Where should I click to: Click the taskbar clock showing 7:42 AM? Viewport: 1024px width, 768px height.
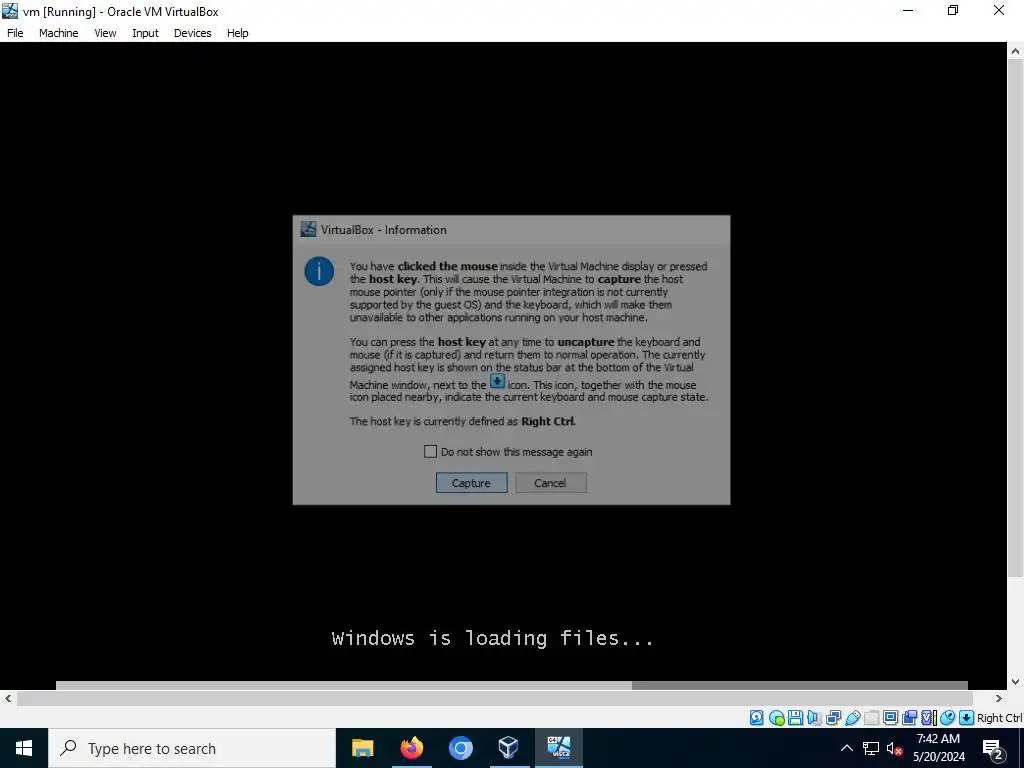pyautogui.click(x=938, y=748)
